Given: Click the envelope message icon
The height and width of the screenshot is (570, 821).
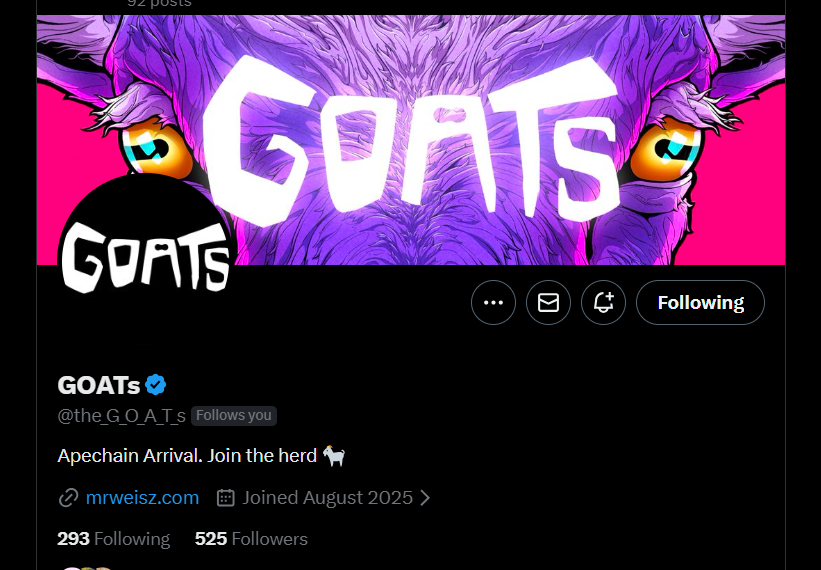Looking at the screenshot, I should [548, 302].
